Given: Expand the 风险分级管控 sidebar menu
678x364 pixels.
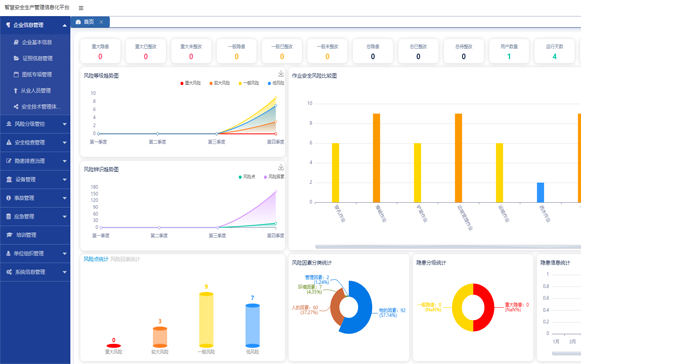Looking at the screenshot, I should pyautogui.click(x=35, y=124).
